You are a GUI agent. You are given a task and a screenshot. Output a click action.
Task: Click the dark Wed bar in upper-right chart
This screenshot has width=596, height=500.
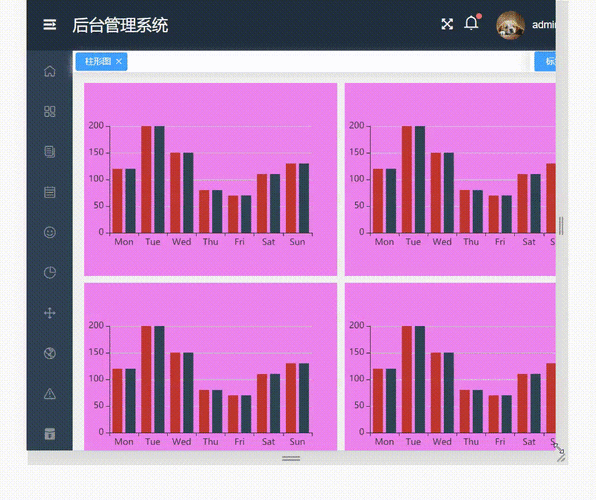pos(449,193)
